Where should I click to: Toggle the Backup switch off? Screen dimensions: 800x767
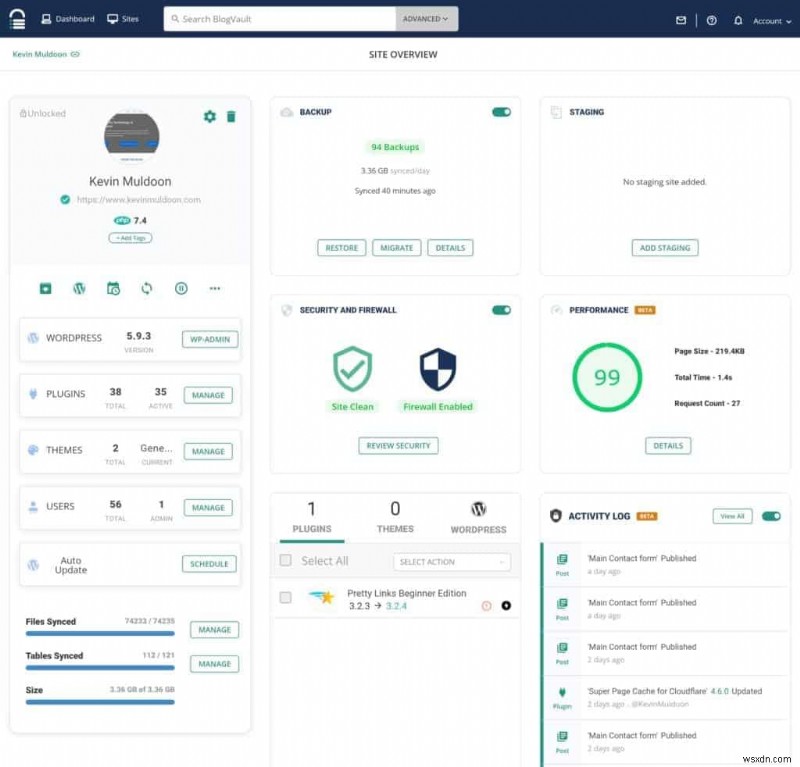[500, 112]
